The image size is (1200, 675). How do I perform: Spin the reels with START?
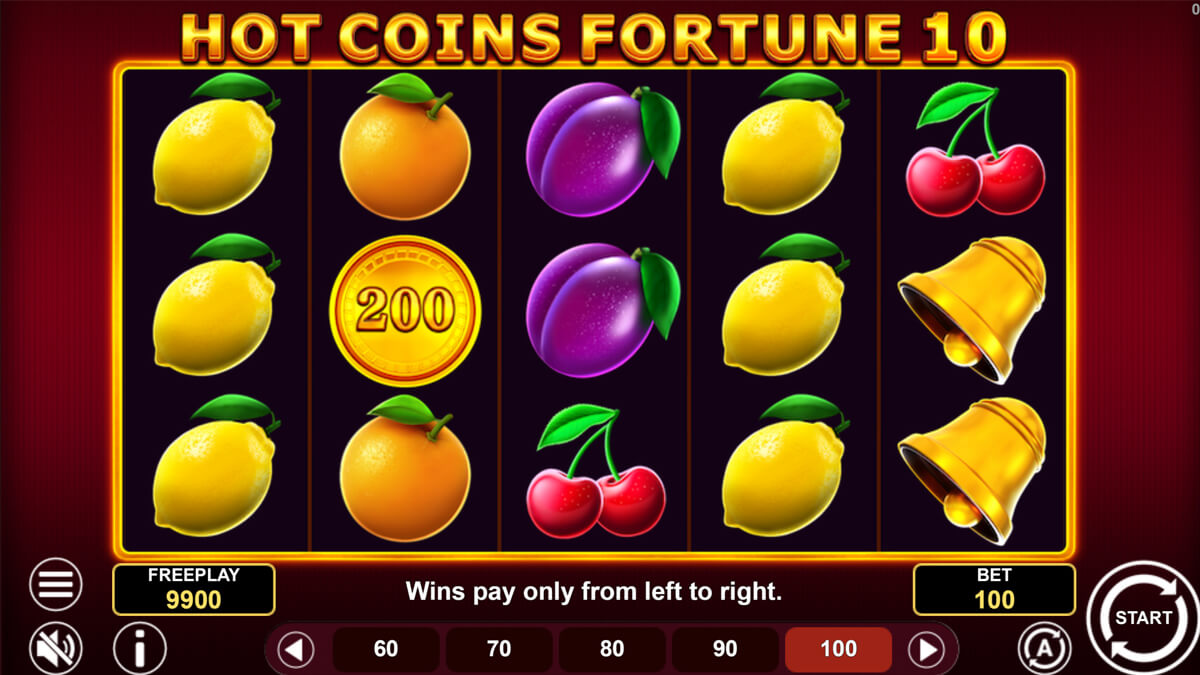[x=1142, y=617]
